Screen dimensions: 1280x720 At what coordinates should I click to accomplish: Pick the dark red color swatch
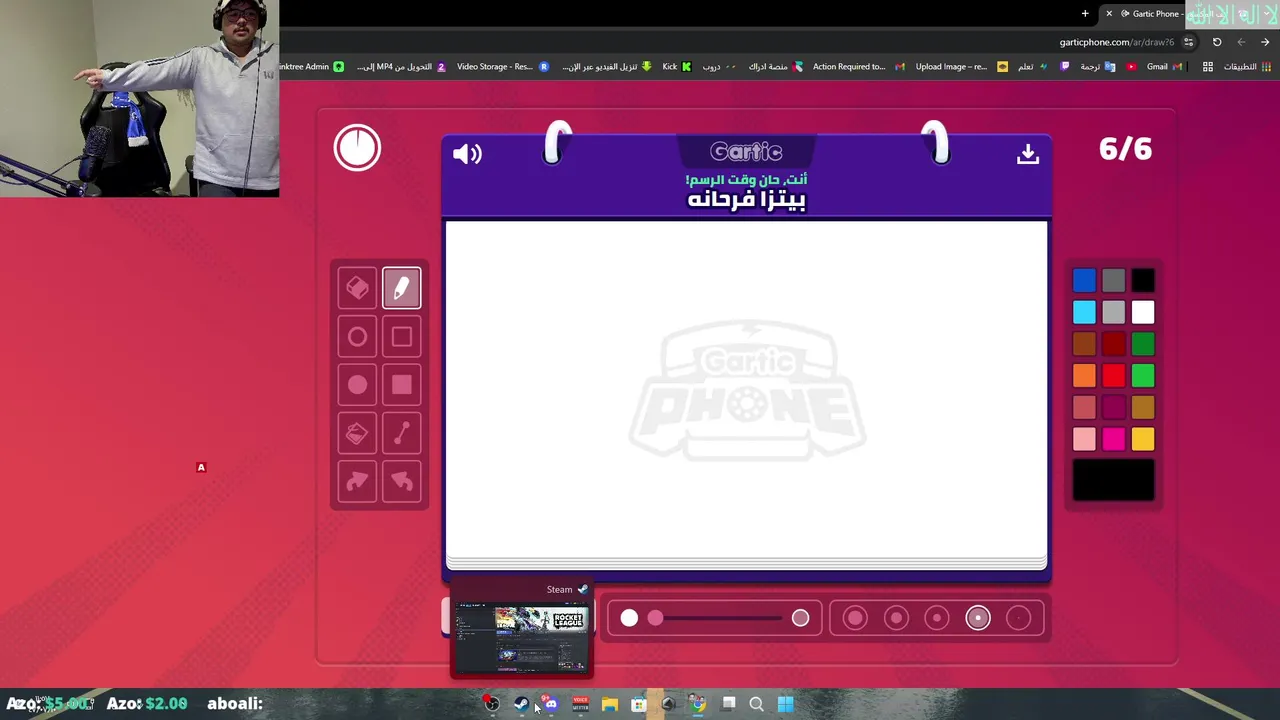1113,344
